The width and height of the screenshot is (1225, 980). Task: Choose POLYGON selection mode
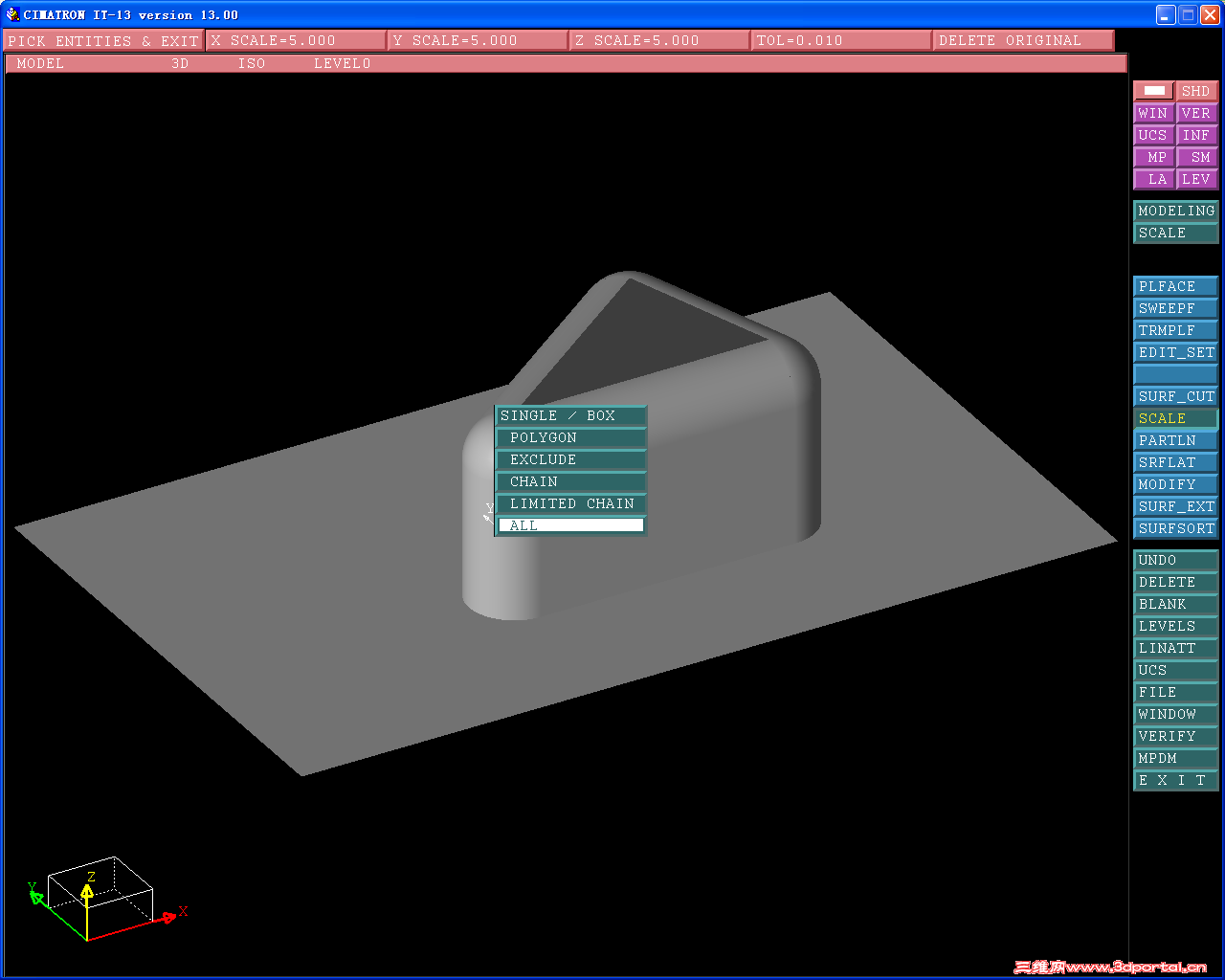click(571, 437)
